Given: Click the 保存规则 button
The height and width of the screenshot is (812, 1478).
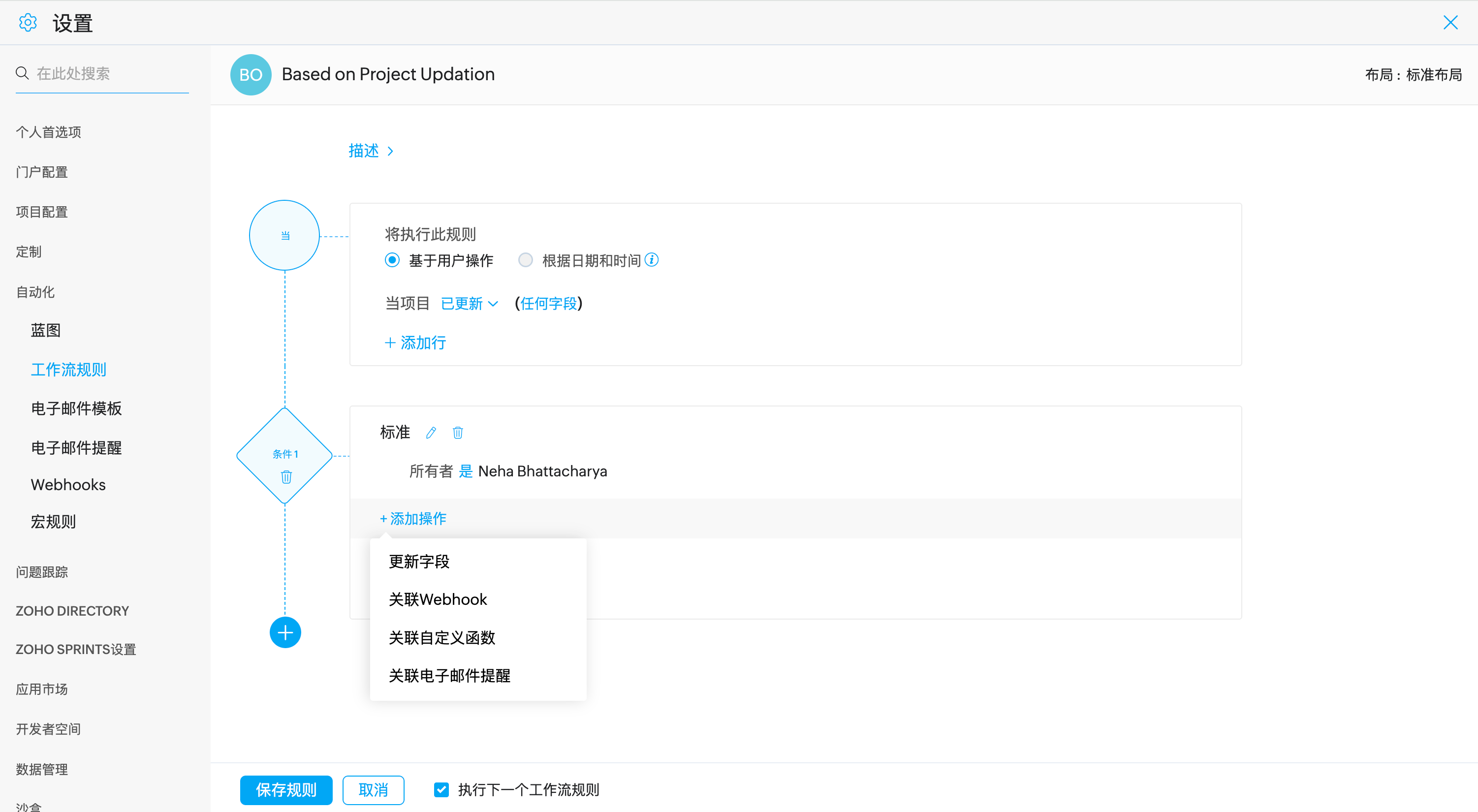Looking at the screenshot, I should 286,790.
